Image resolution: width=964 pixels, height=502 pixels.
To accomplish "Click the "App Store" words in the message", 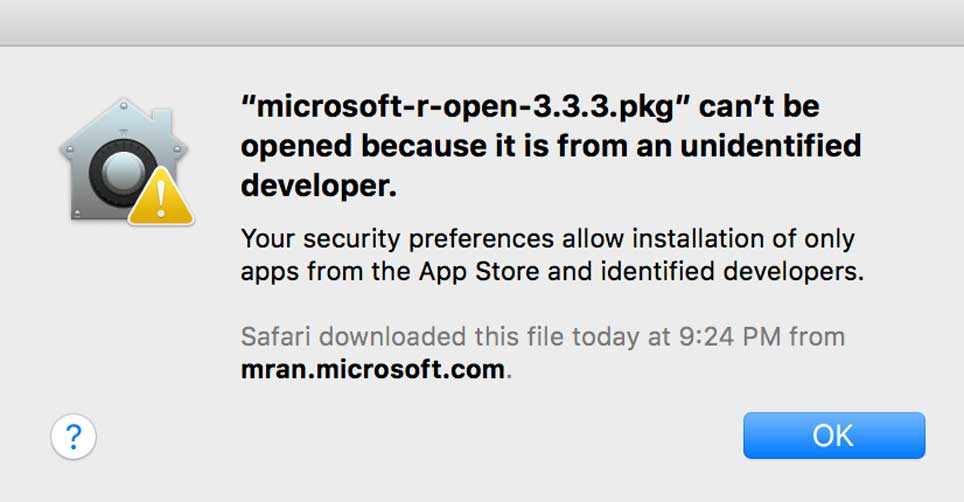I will coord(479,272).
